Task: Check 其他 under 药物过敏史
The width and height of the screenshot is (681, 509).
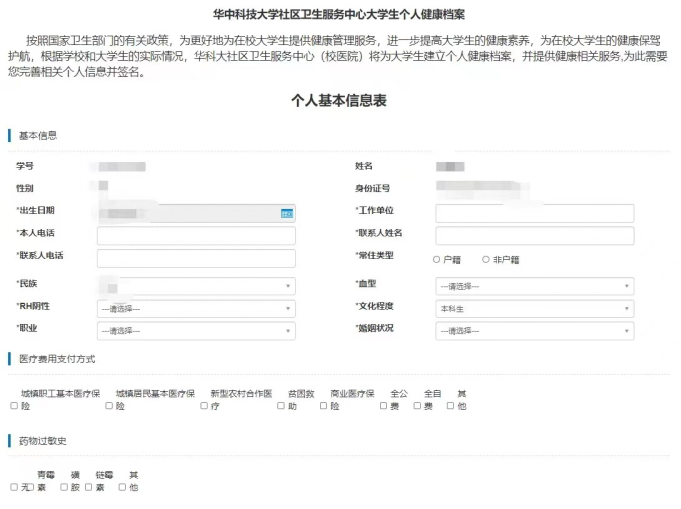Action: [122, 487]
